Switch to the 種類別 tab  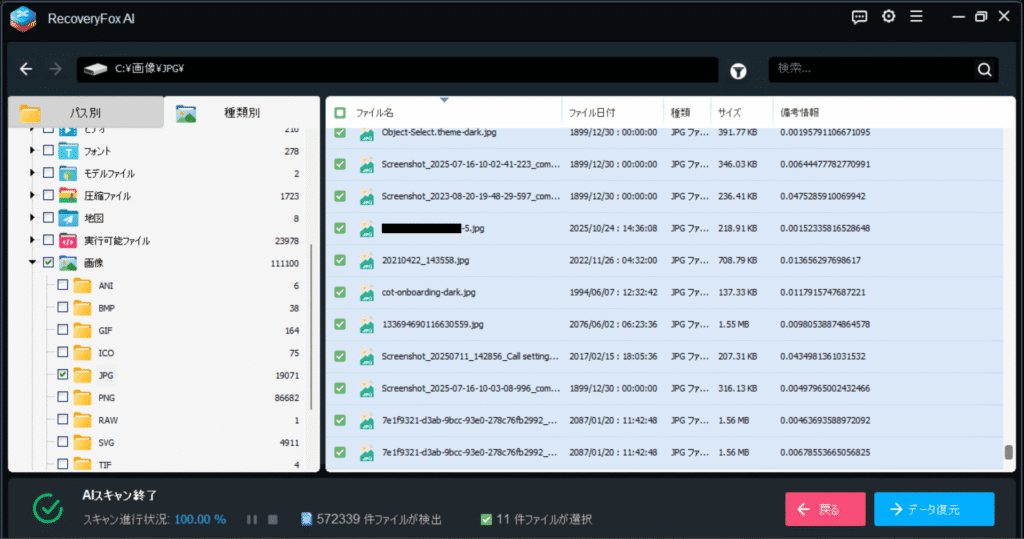242,112
